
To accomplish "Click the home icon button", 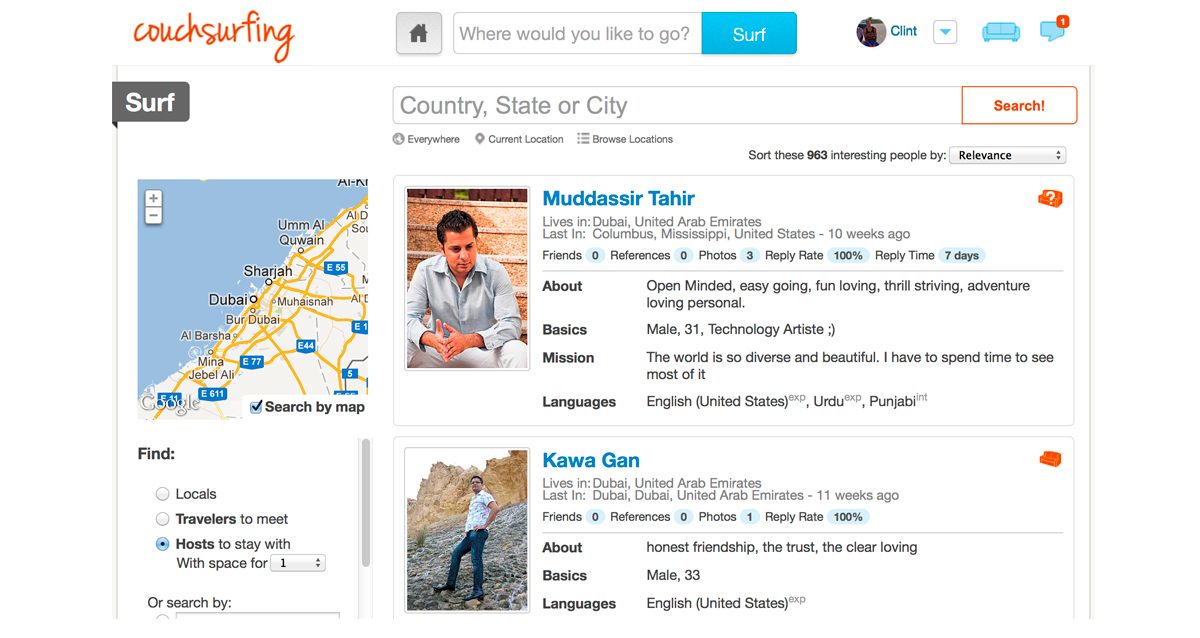I will point(419,34).
